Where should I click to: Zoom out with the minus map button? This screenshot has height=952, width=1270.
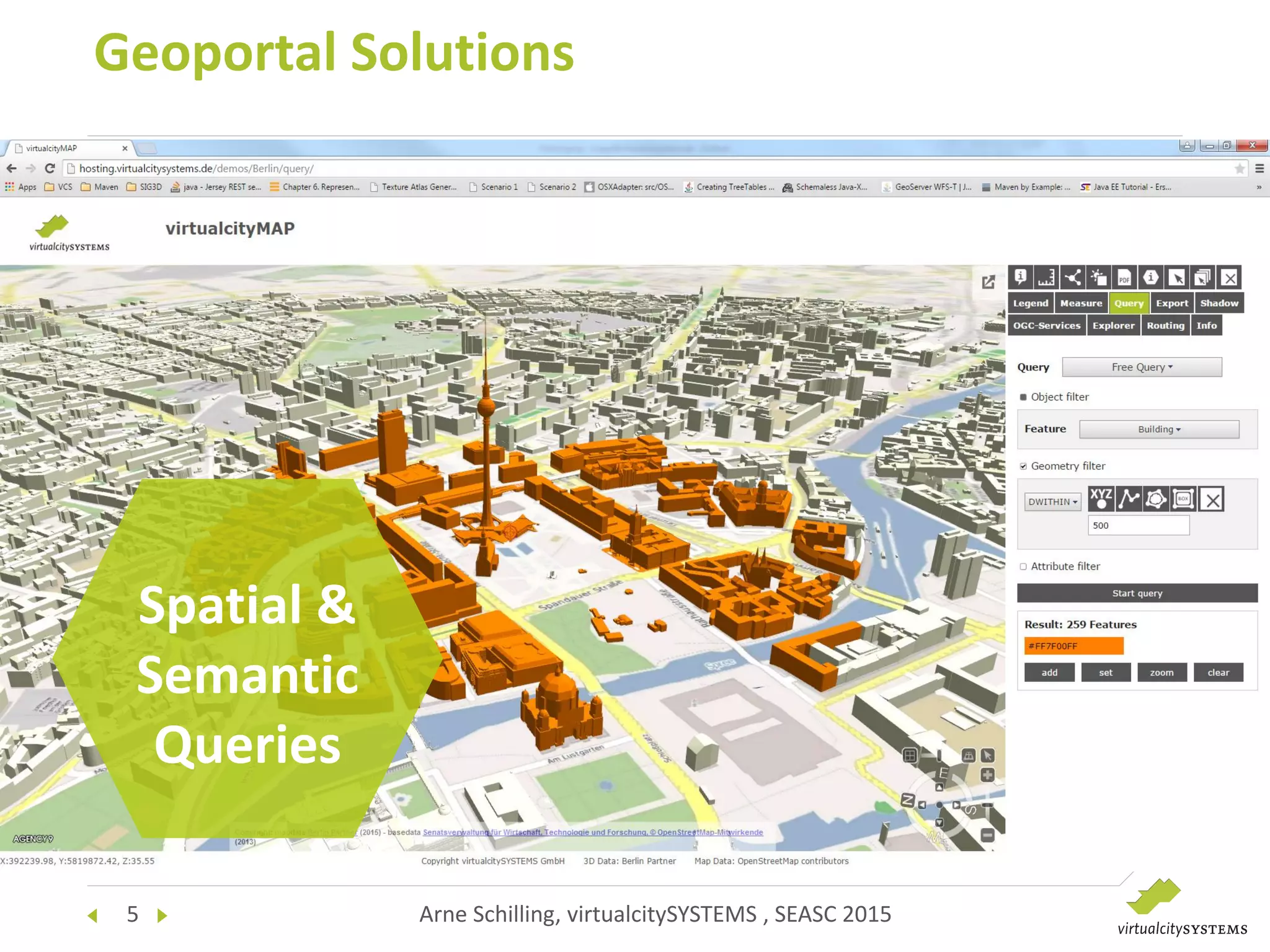coord(988,835)
